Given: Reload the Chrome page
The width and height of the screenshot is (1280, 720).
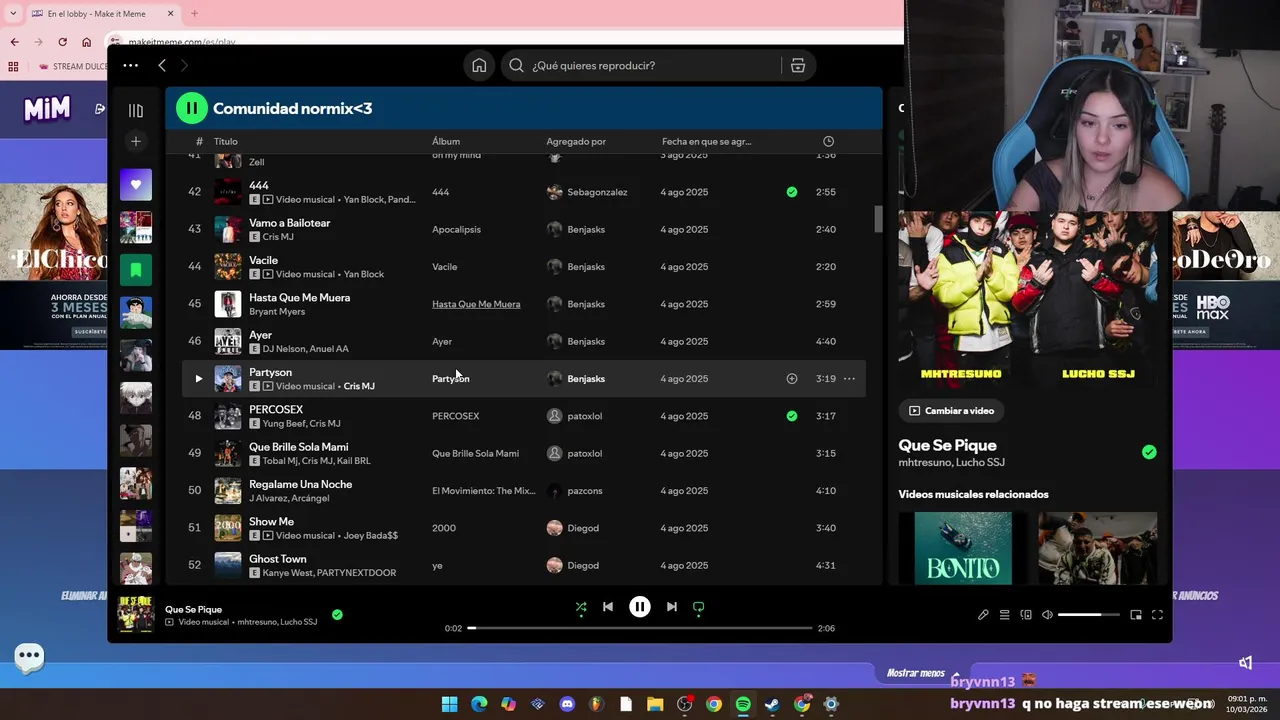Looking at the screenshot, I should [x=62, y=42].
